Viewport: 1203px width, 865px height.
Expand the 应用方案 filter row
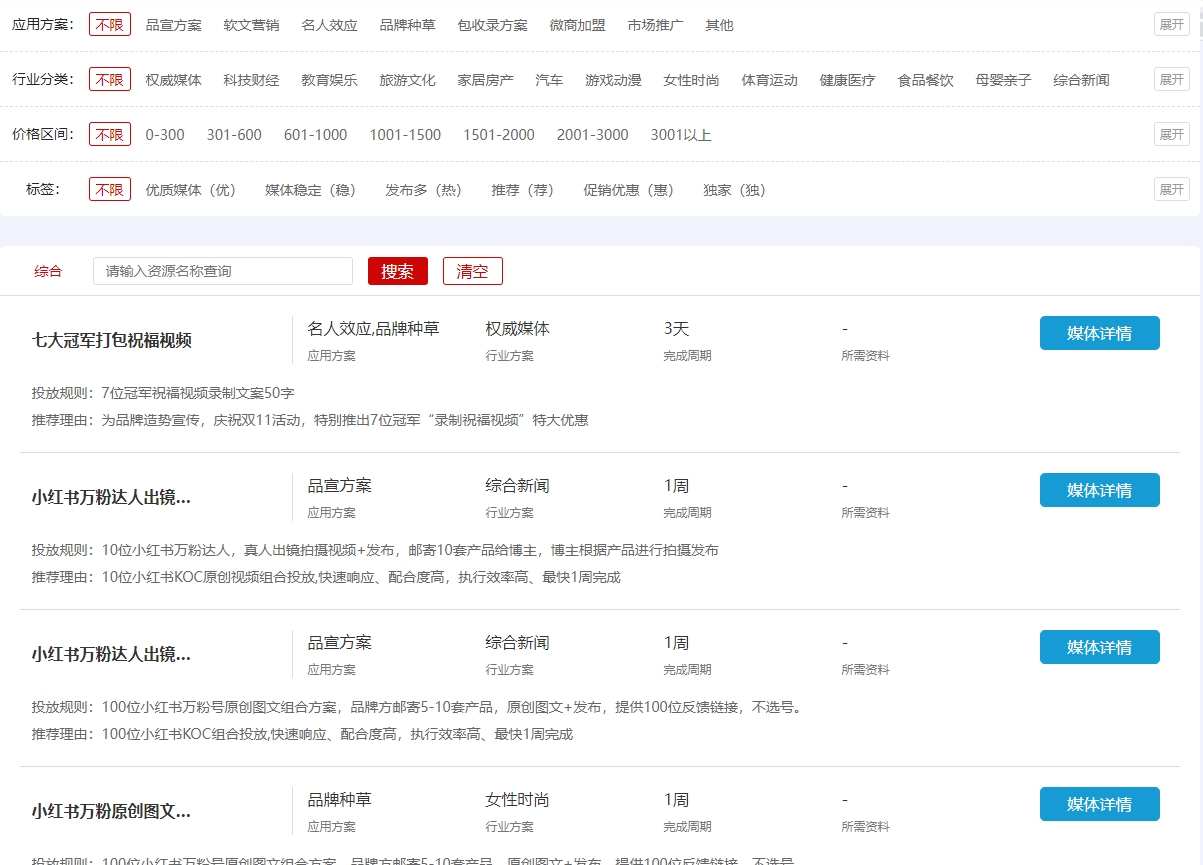(1171, 25)
